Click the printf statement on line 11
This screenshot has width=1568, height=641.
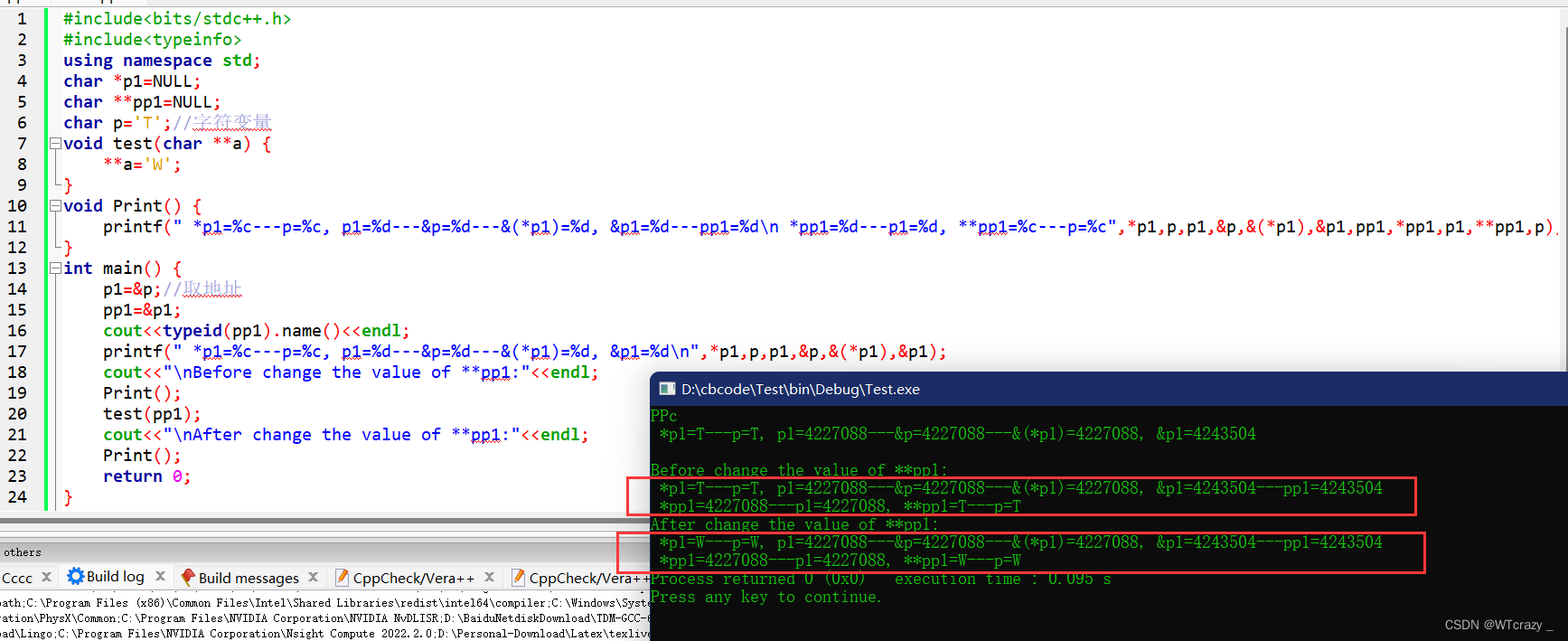[830, 227]
